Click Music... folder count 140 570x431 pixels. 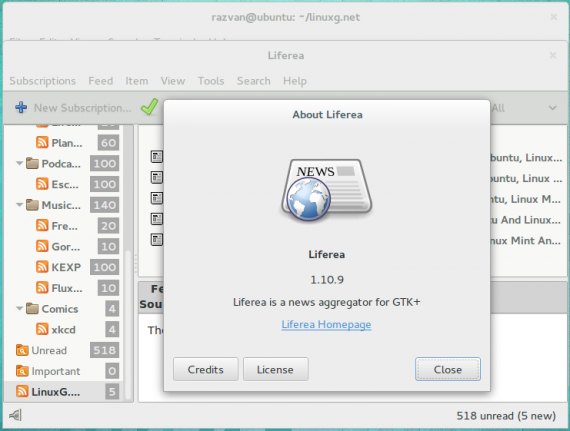104,205
